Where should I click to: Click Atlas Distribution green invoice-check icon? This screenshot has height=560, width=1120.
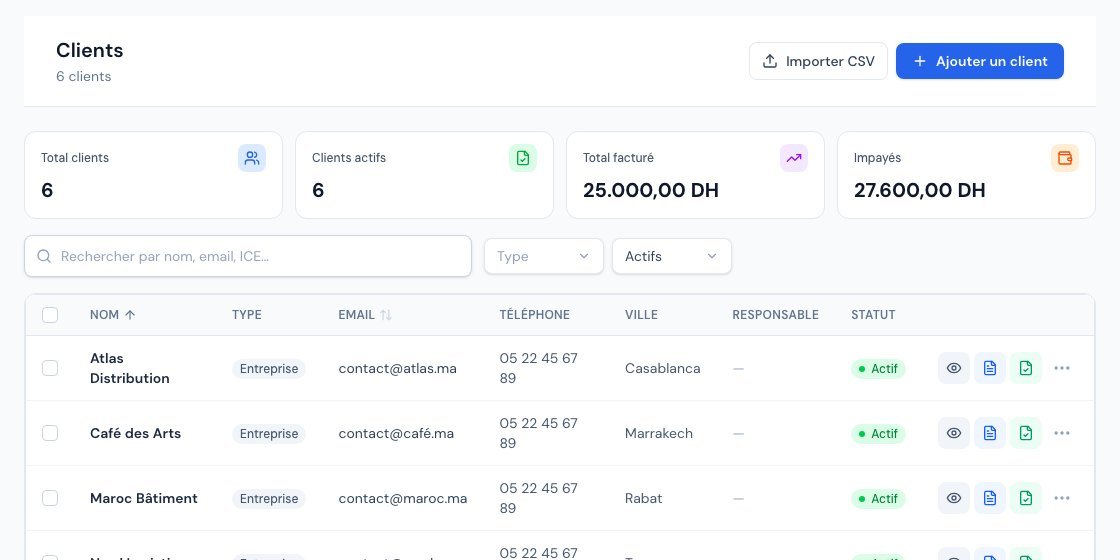(1026, 368)
